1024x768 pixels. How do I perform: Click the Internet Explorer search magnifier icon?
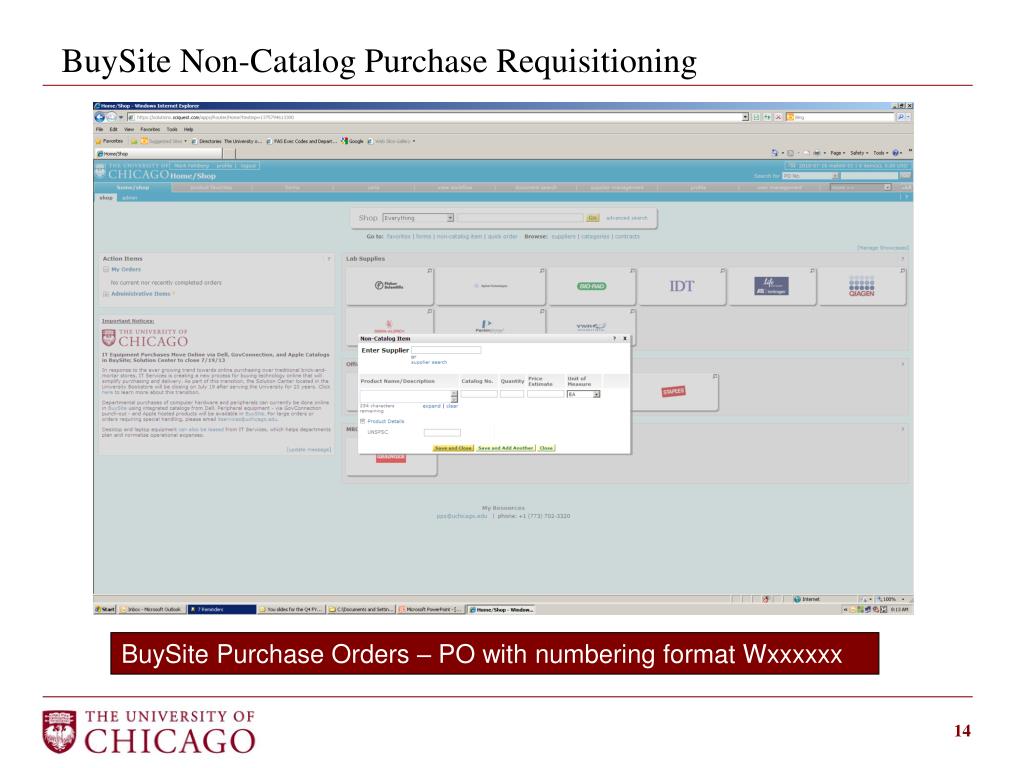click(900, 117)
